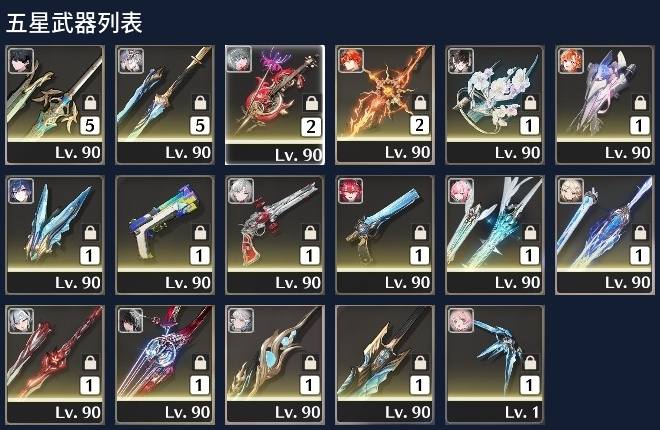Open the white flower bouquet weapon
The width and height of the screenshot is (660, 430).
495,105
